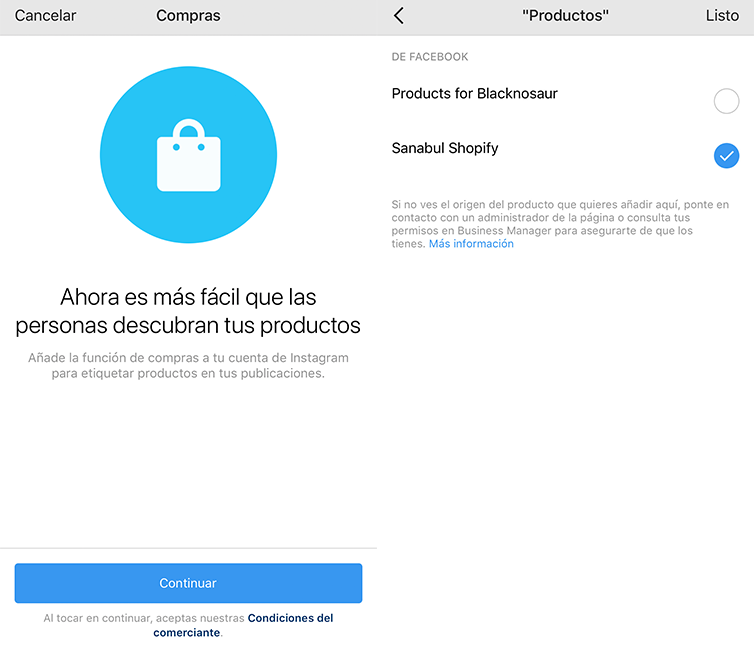Screen dimensions: 754x647
Task: Click the DE FACEBOOK section header
Action: (x=429, y=57)
